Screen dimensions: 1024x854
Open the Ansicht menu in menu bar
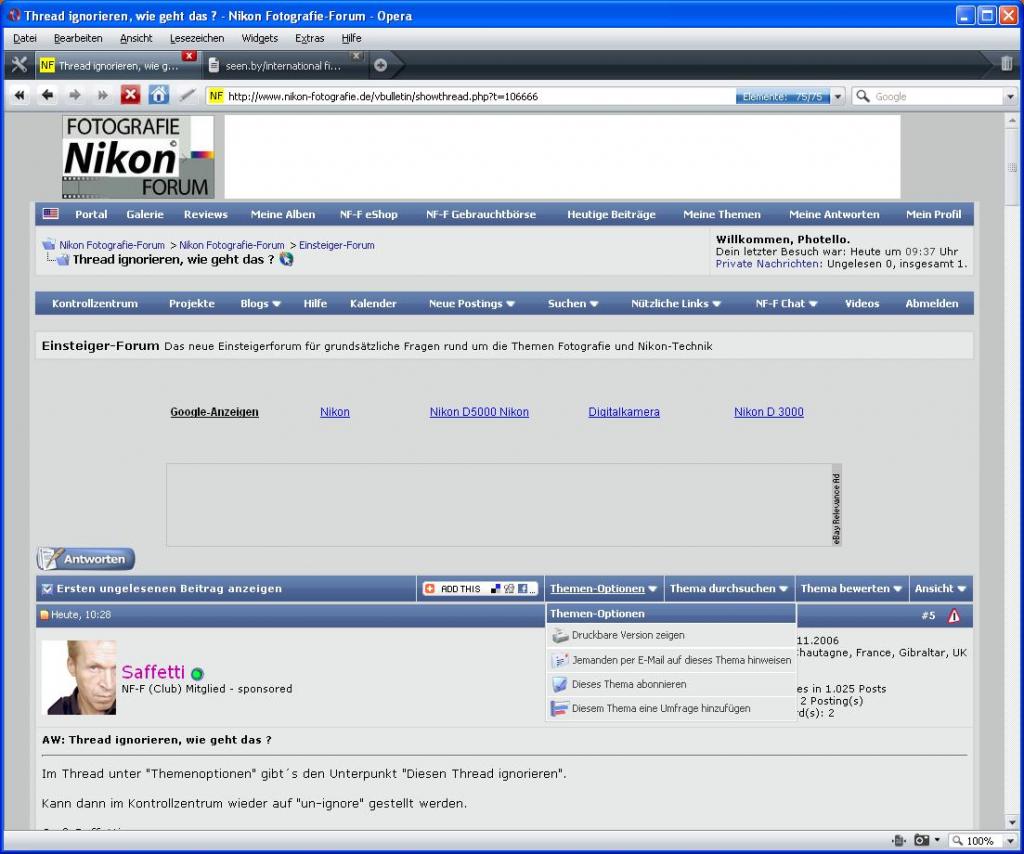[x=136, y=38]
